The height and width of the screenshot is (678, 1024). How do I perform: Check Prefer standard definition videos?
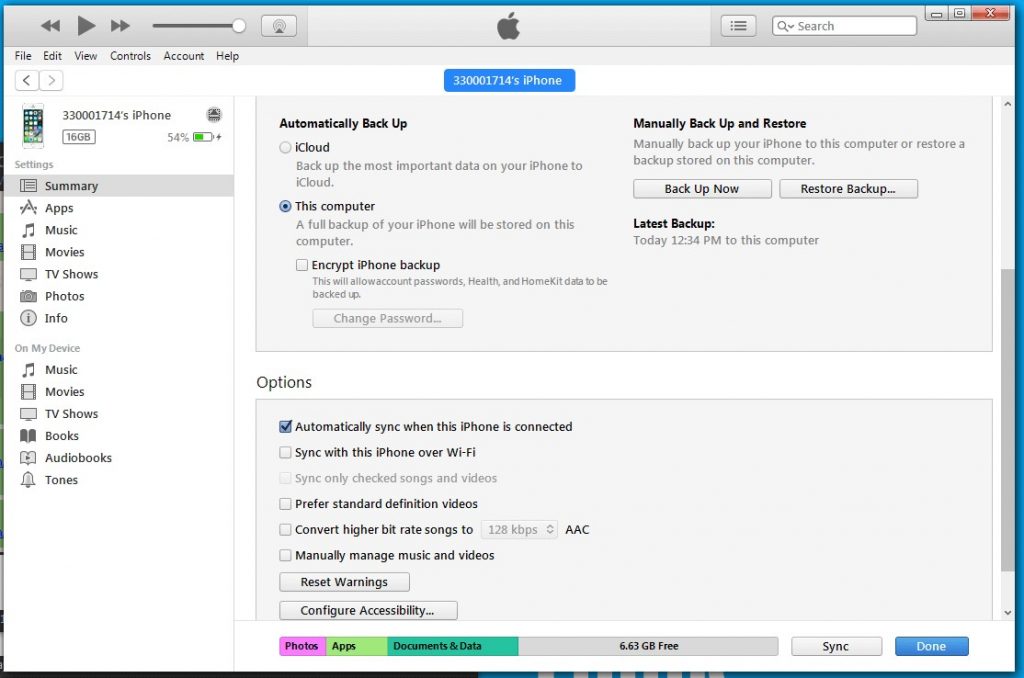click(285, 504)
